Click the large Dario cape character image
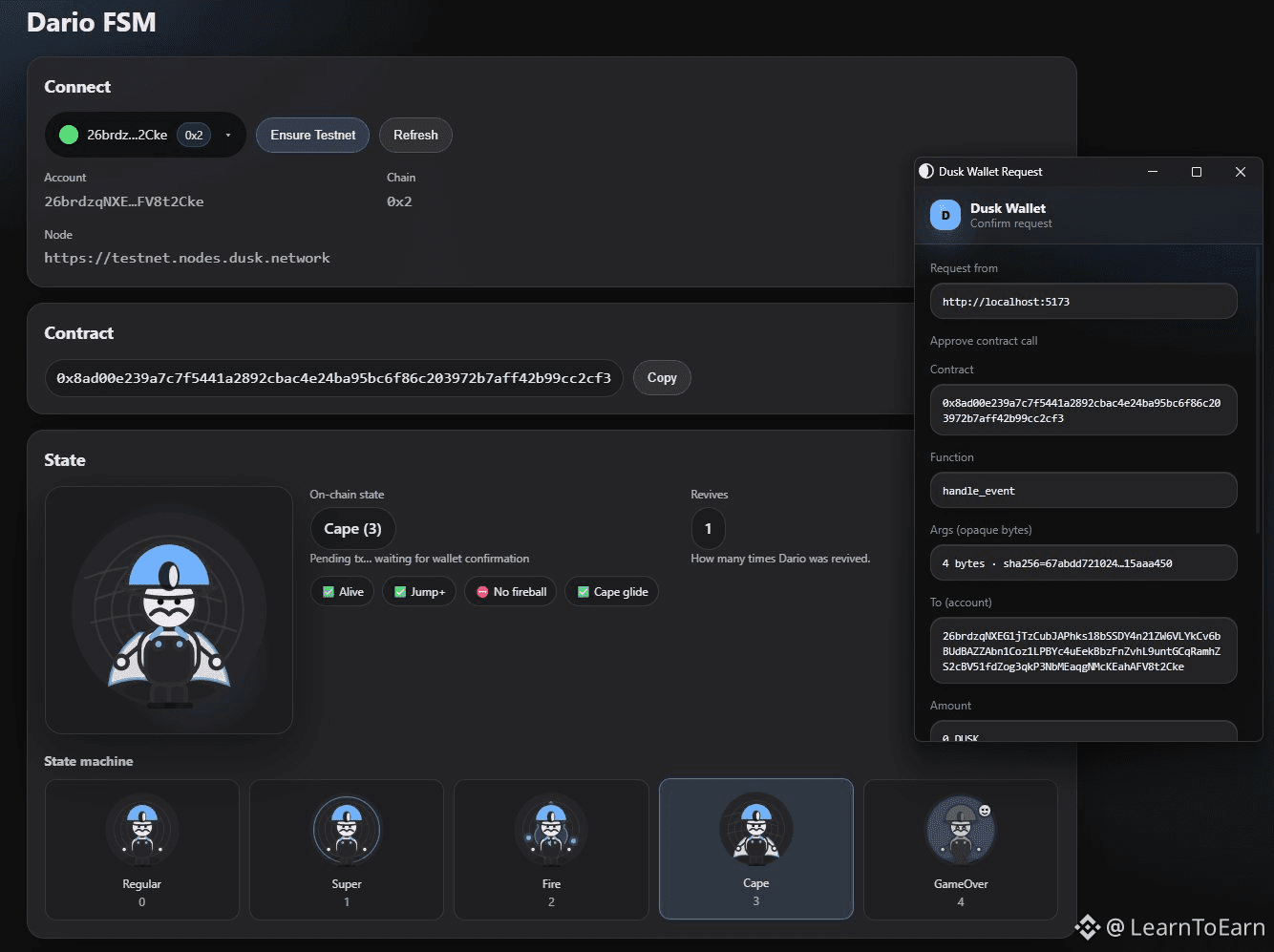Screen dimensions: 1274x952 [x=169, y=610]
